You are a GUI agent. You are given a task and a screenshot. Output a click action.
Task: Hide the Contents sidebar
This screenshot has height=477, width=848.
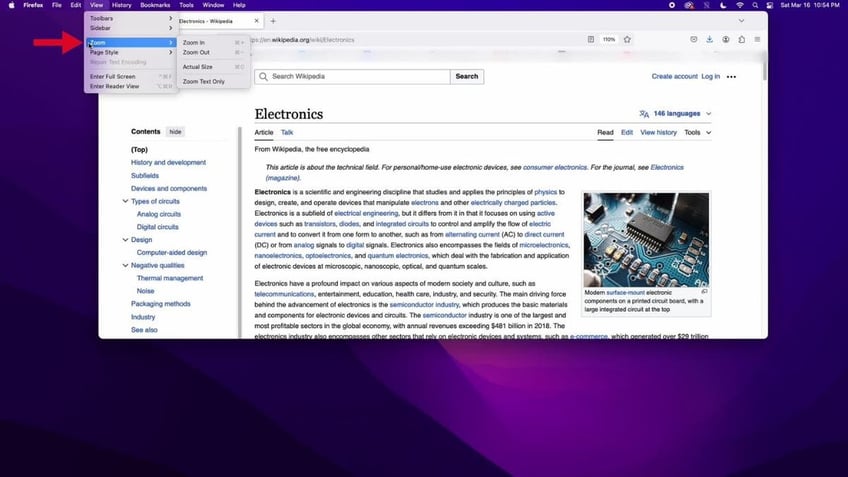175,132
